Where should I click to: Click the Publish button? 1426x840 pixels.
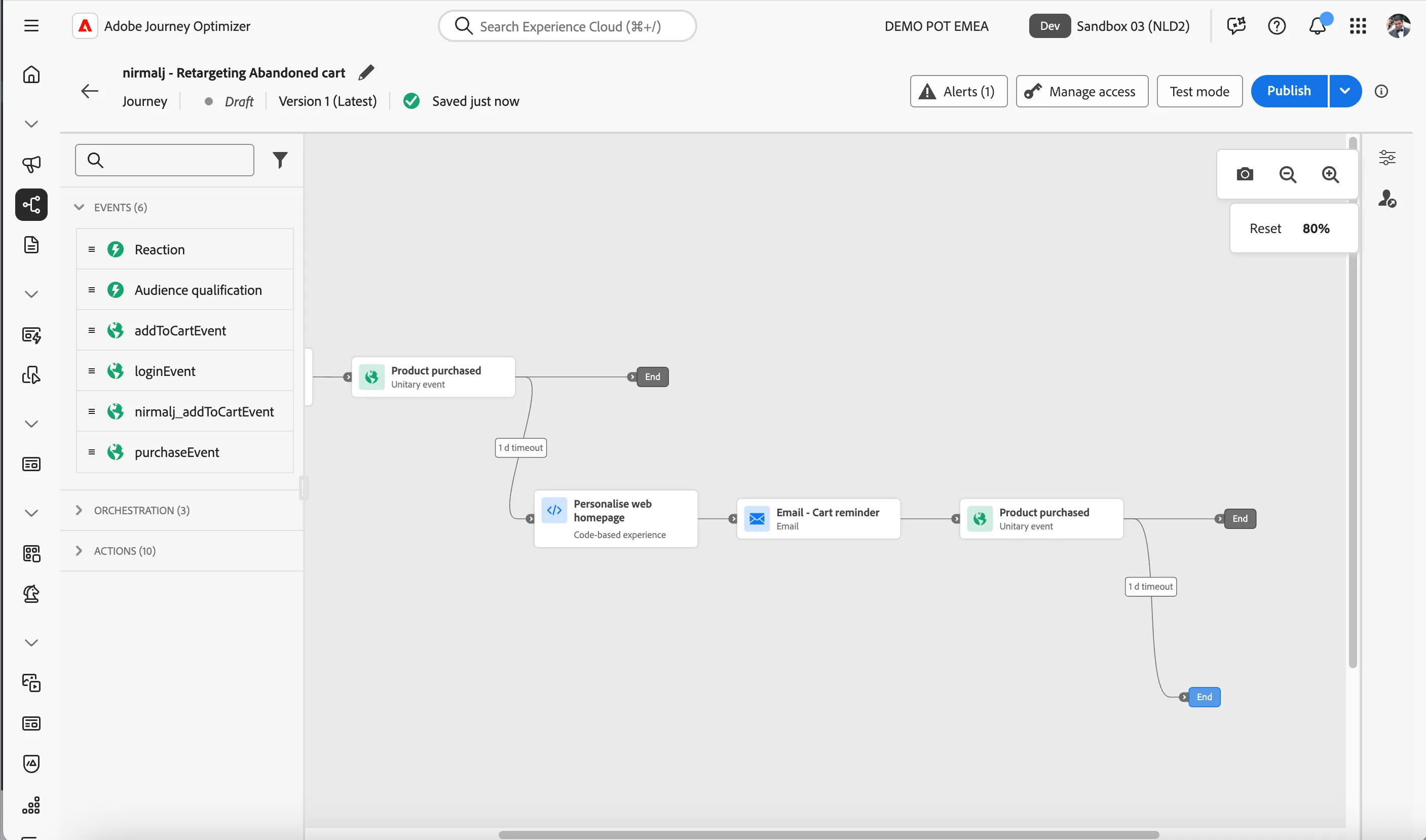point(1289,91)
